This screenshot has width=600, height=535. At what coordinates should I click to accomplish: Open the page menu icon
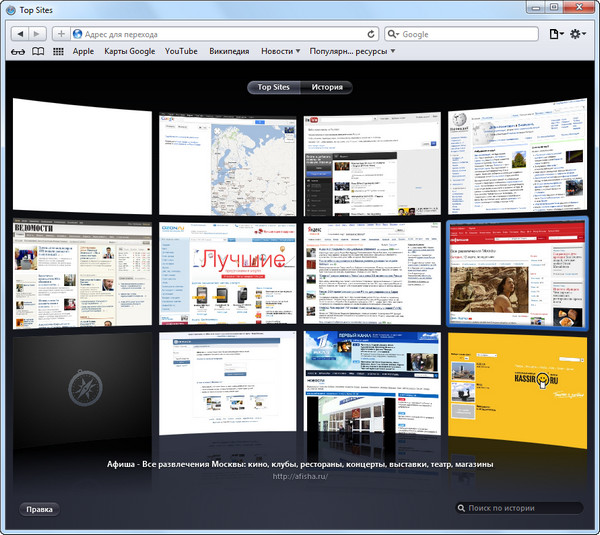[x=556, y=34]
